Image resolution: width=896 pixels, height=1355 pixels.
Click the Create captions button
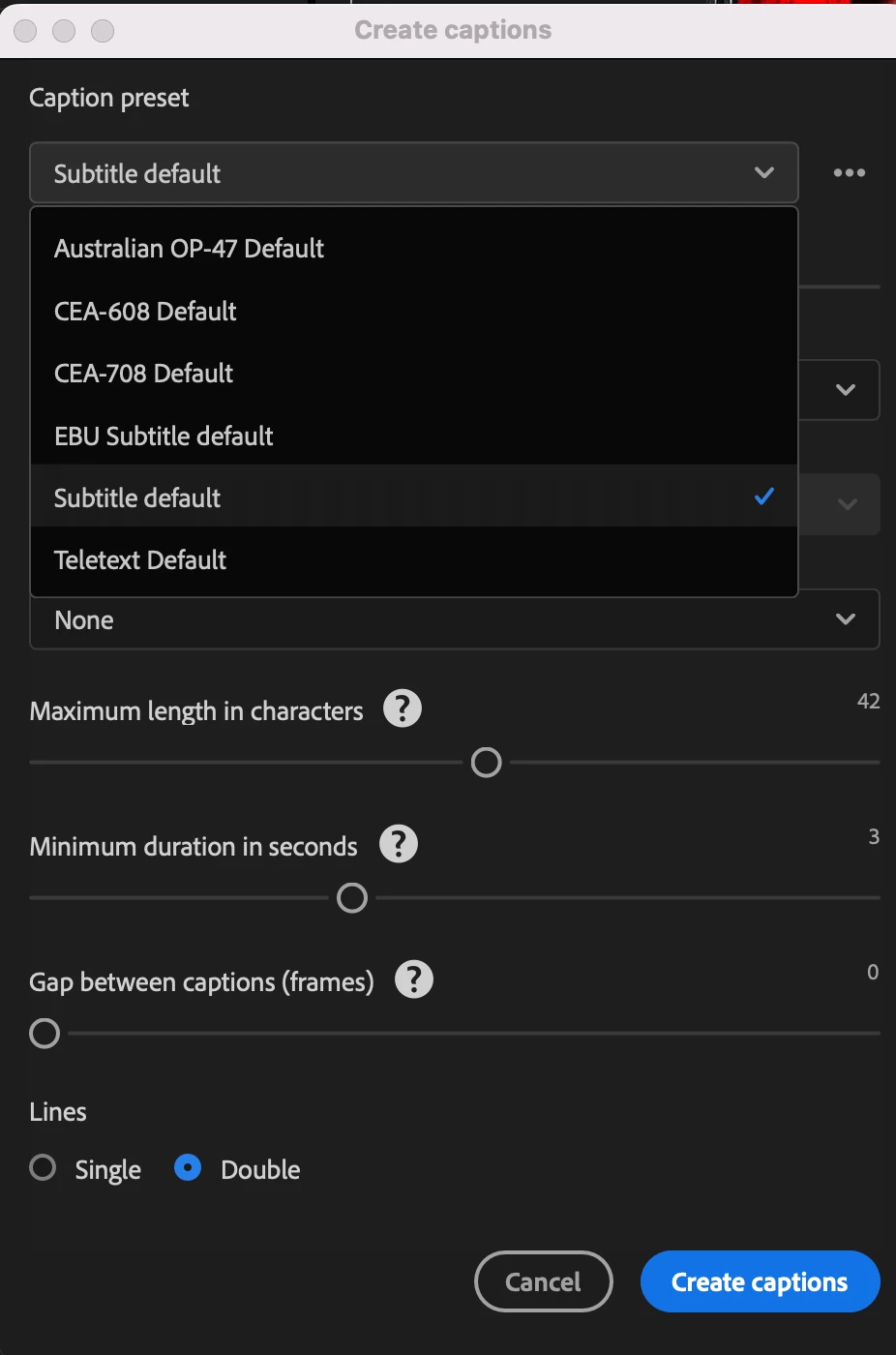point(760,1281)
